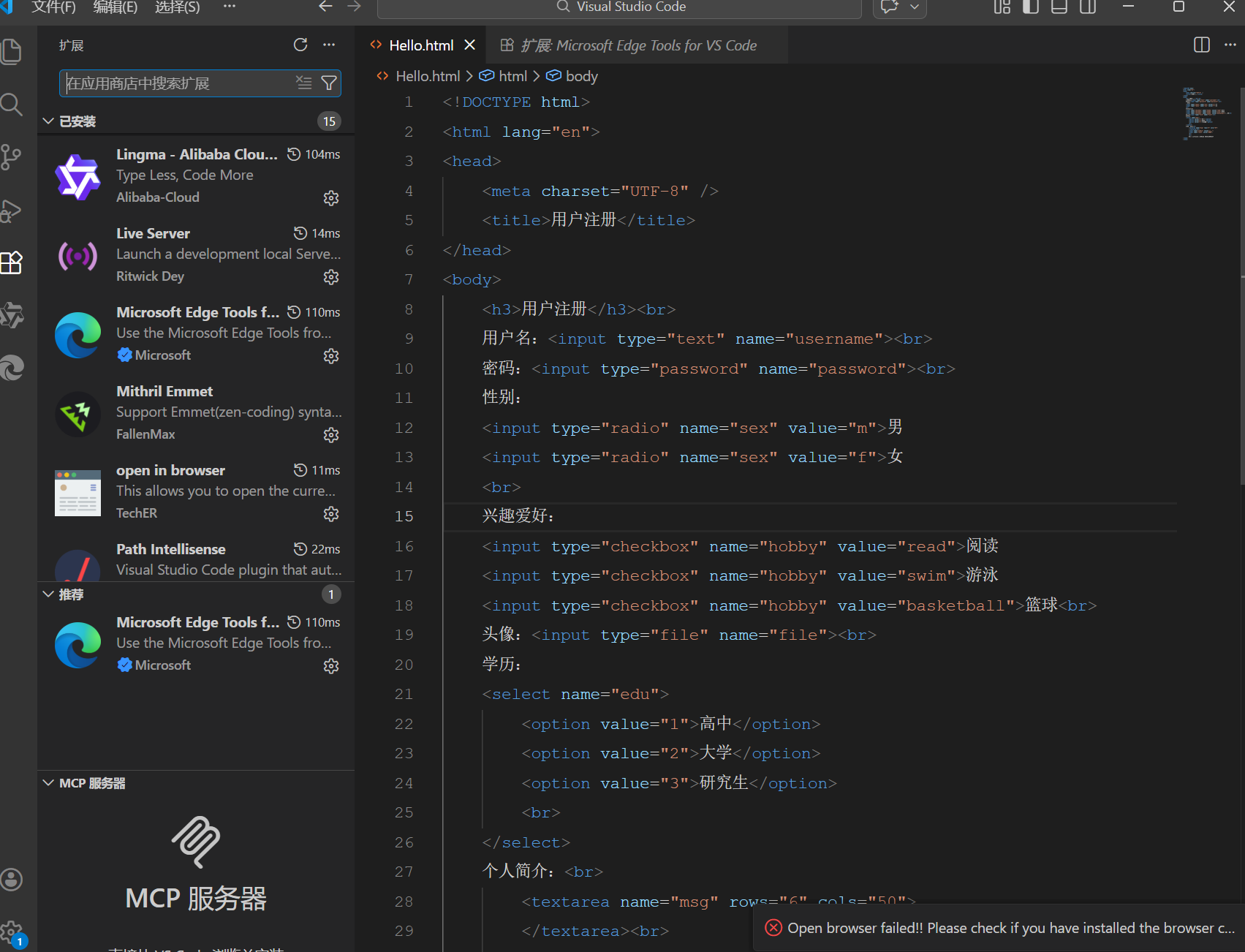Click the recommended count badge 1

(330, 594)
